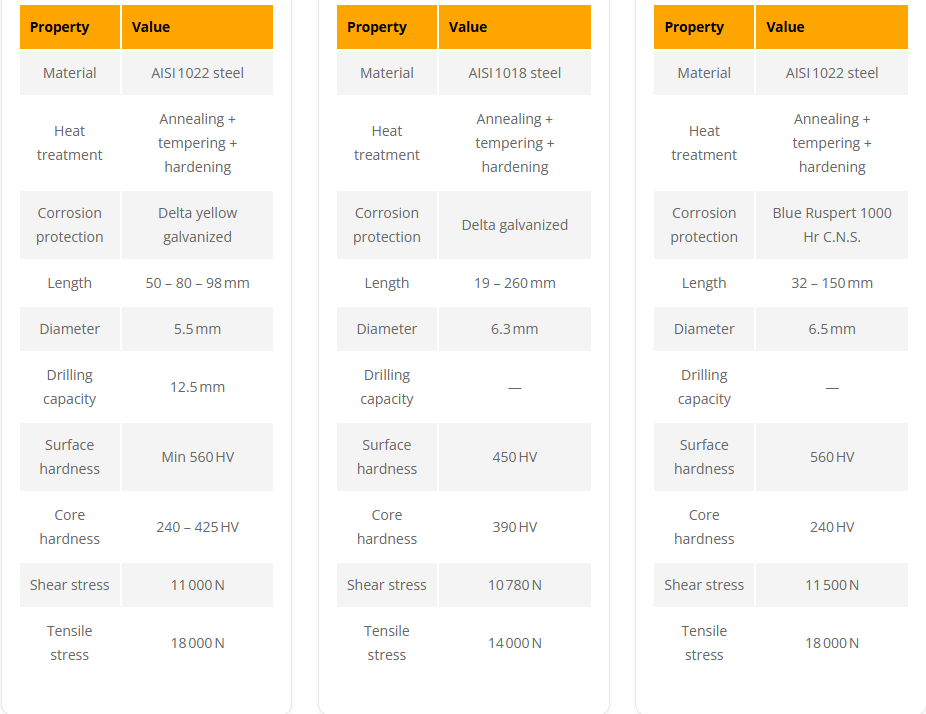
Task: Click the 11 500 N shear stress value
Action: 831,585
